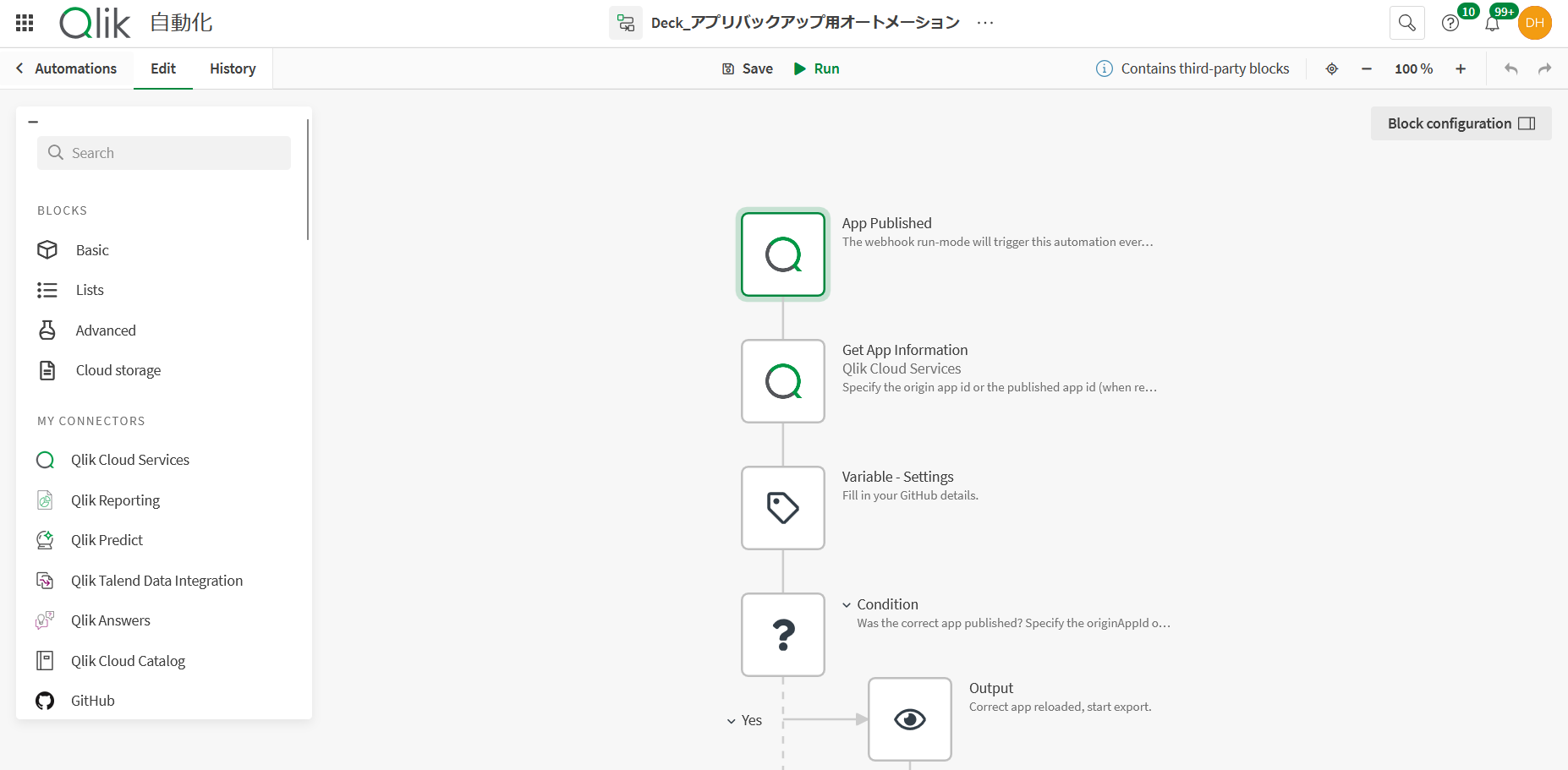The height and width of the screenshot is (770, 1568).
Task: Run the automation
Action: [815, 68]
